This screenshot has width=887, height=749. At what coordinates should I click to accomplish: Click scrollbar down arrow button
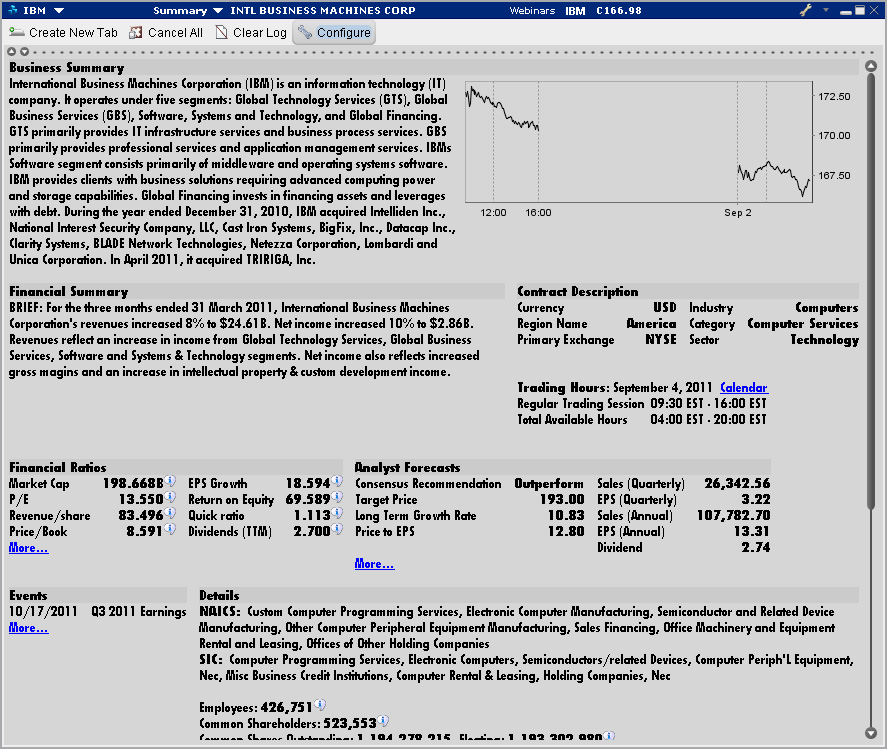click(871, 733)
